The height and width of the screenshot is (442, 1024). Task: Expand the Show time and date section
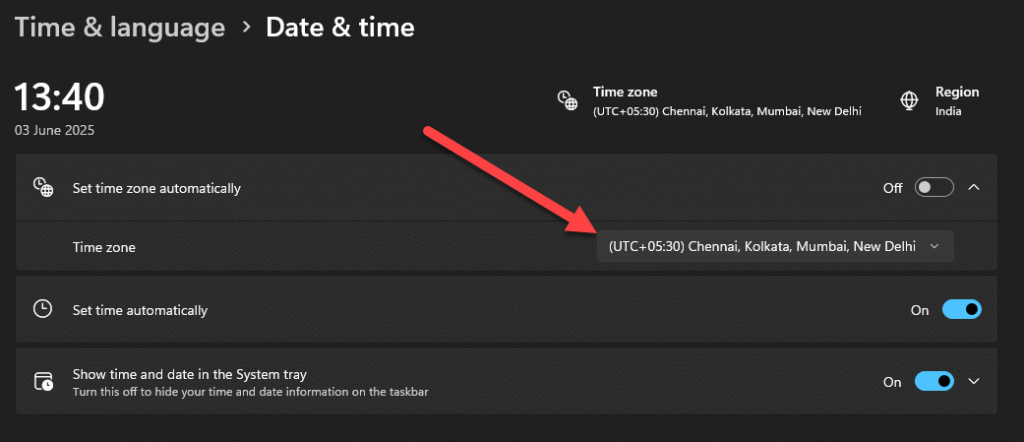coord(974,381)
